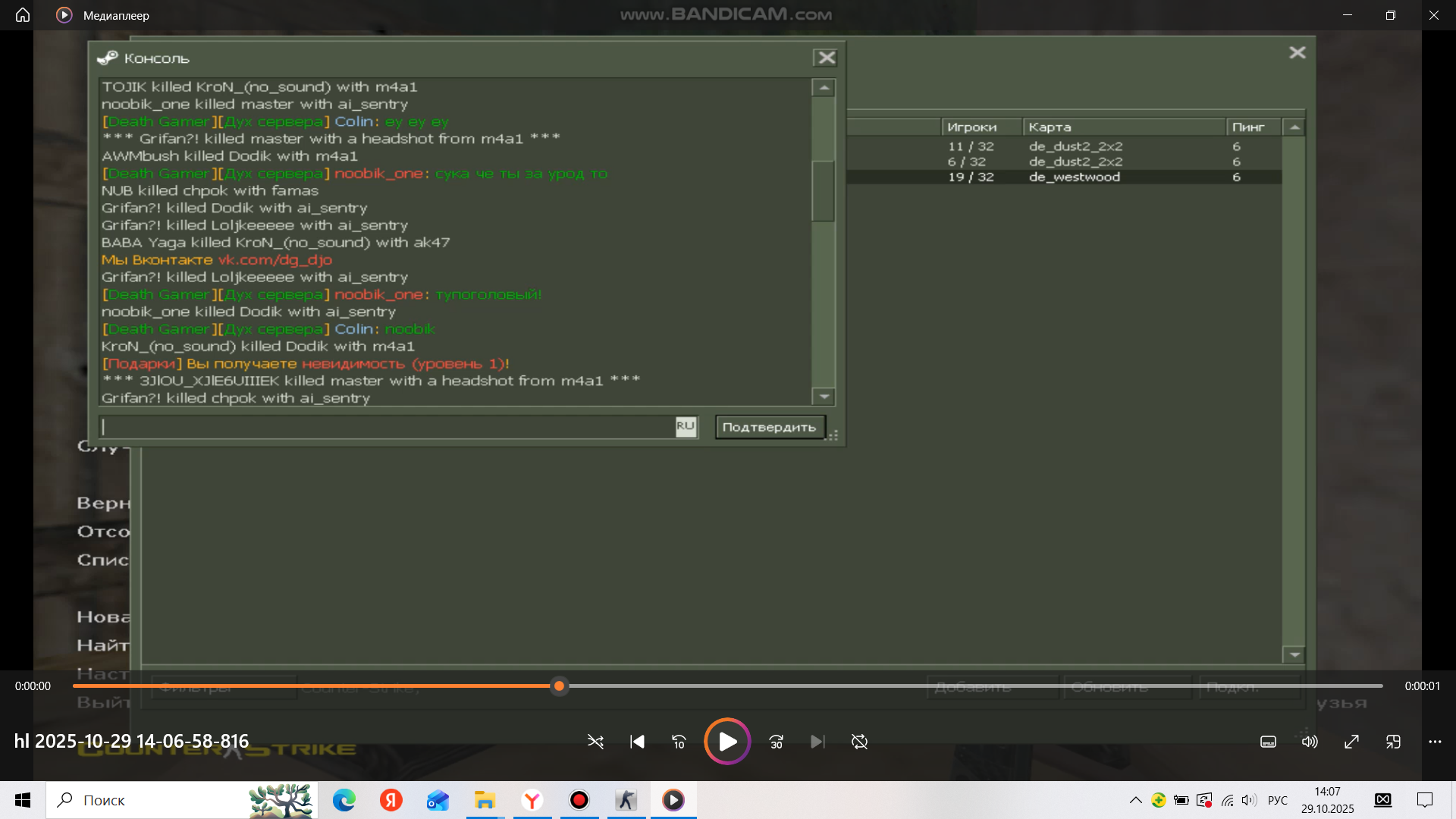This screenshot has height=819, width=1456.
Task: Show hidden system tray icons
Action: [1135, 800]
